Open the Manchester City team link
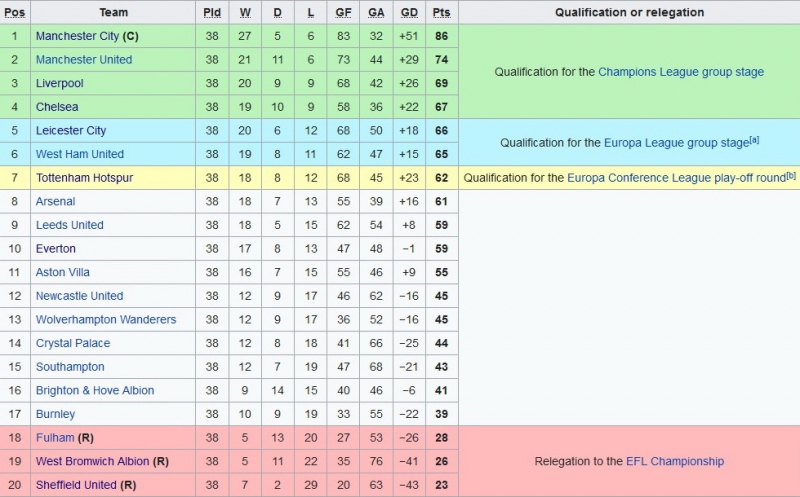This screenshot has height=497, width=800. pyautogui.click(x=77, y=36)
